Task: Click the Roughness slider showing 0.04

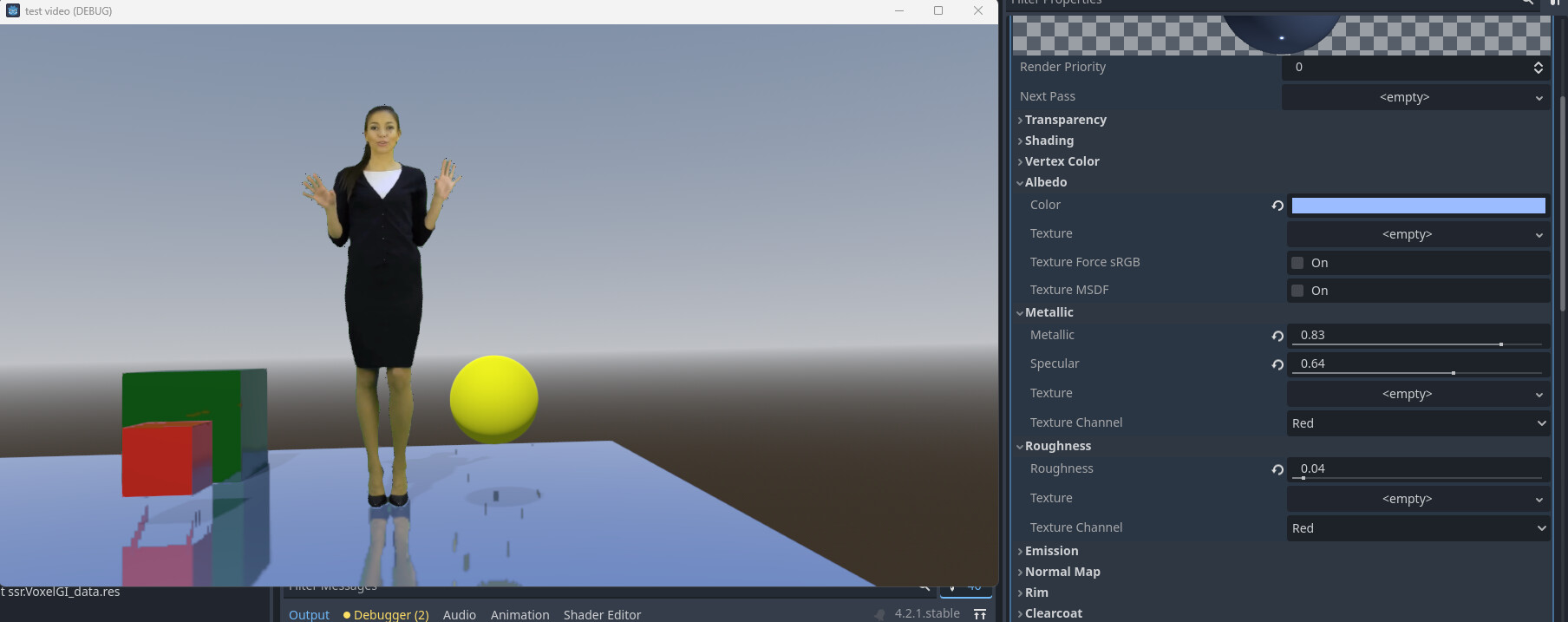Action: tap(1419, 469)
